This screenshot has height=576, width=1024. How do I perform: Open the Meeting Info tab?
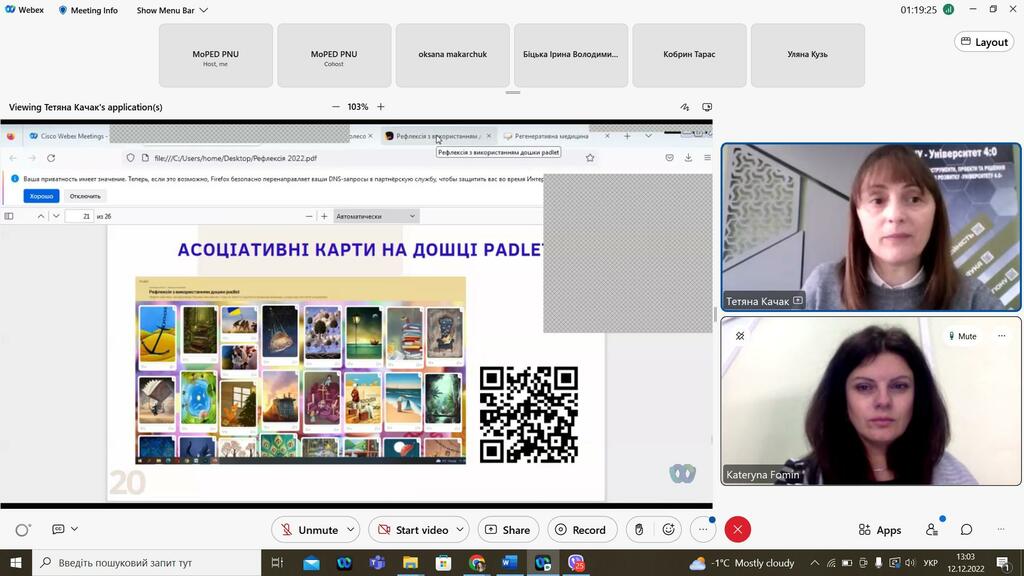(x=88, y=10)
